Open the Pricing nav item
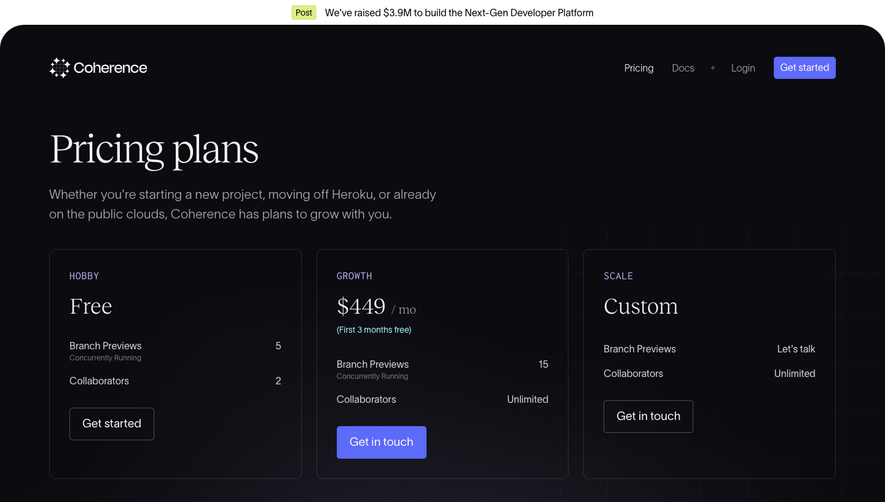Screen dimensions: 885x502 point(638,68)
